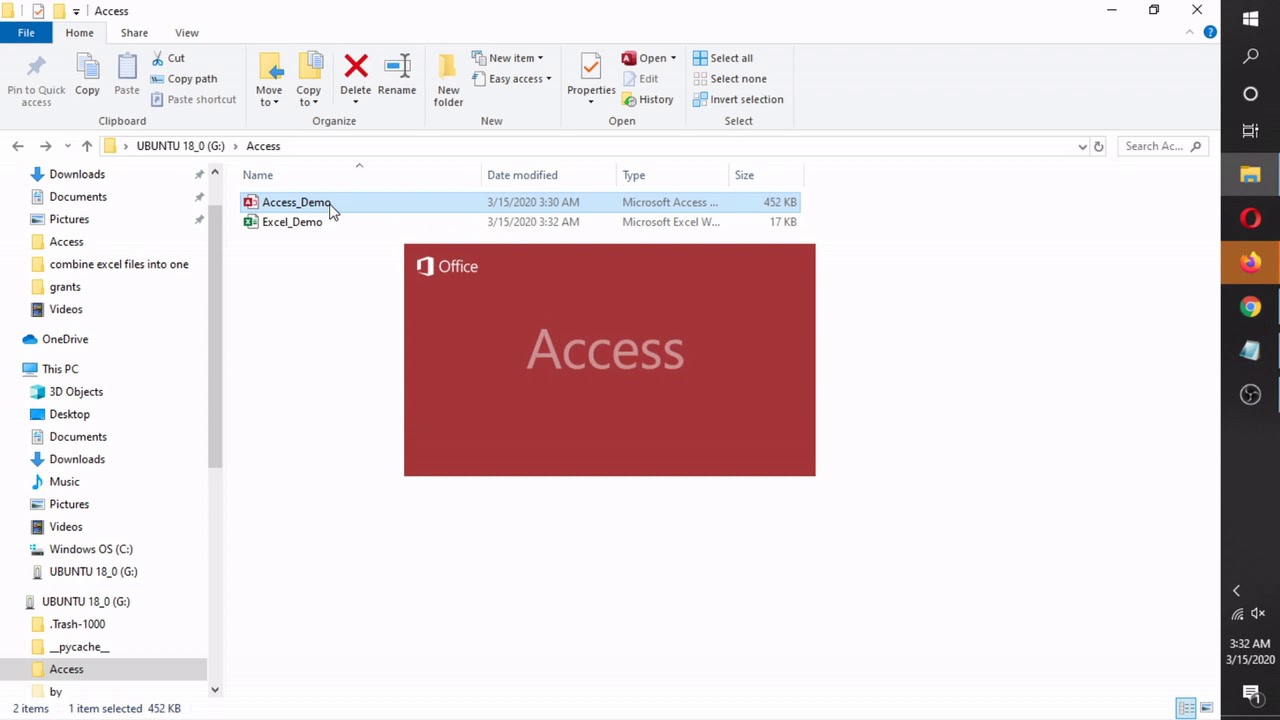Open Google Chrome from taskbar

pyautogui.click(x=1250, y=307)
